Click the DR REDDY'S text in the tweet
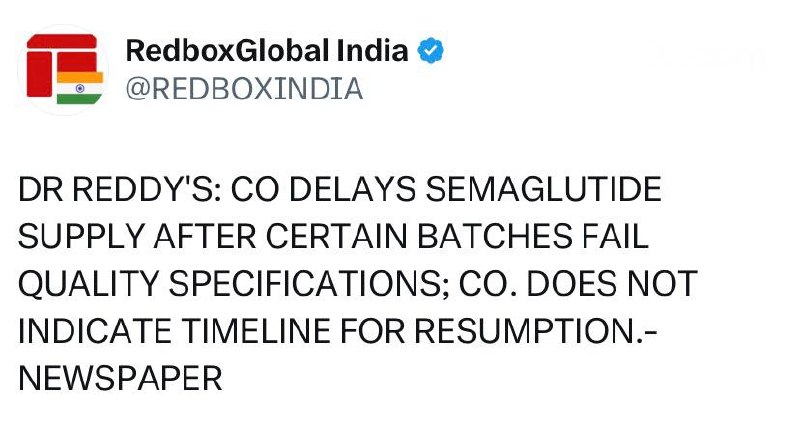This screenshot has height=424, width=800. click(x=120, y=189)
